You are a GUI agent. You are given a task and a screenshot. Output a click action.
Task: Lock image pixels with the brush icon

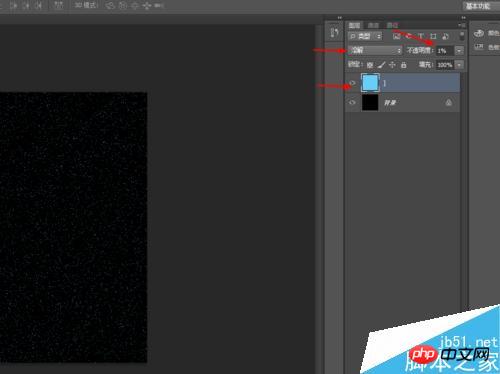point(381,65)
